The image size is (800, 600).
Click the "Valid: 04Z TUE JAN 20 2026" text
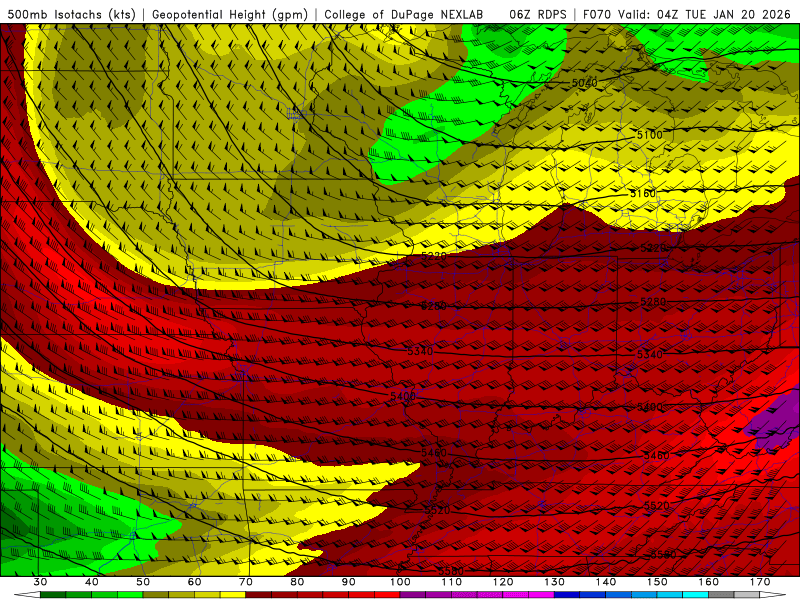(705, 14)
